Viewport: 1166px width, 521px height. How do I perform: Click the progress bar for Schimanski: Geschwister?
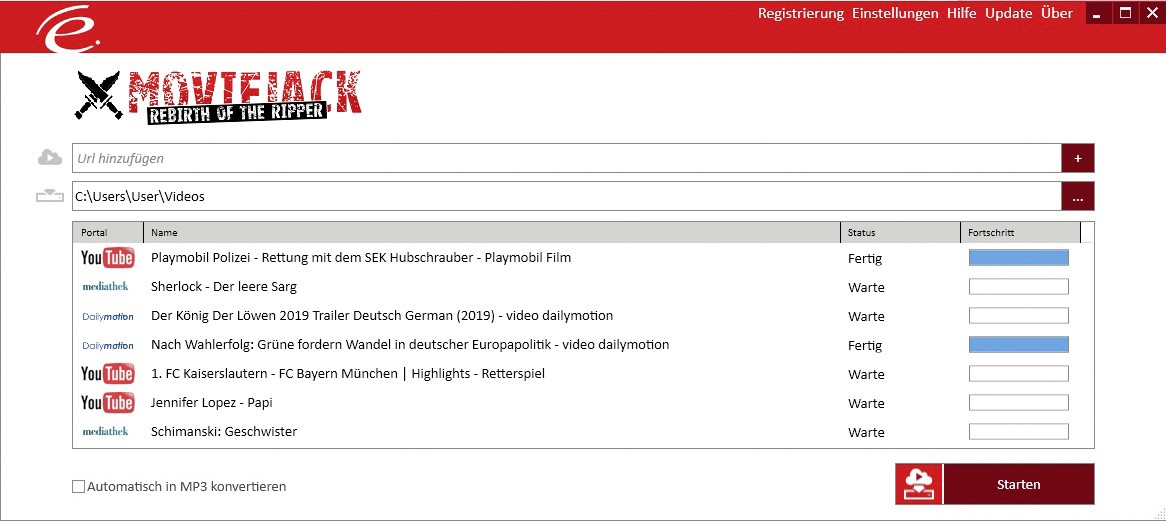[x=1019, y=432]
